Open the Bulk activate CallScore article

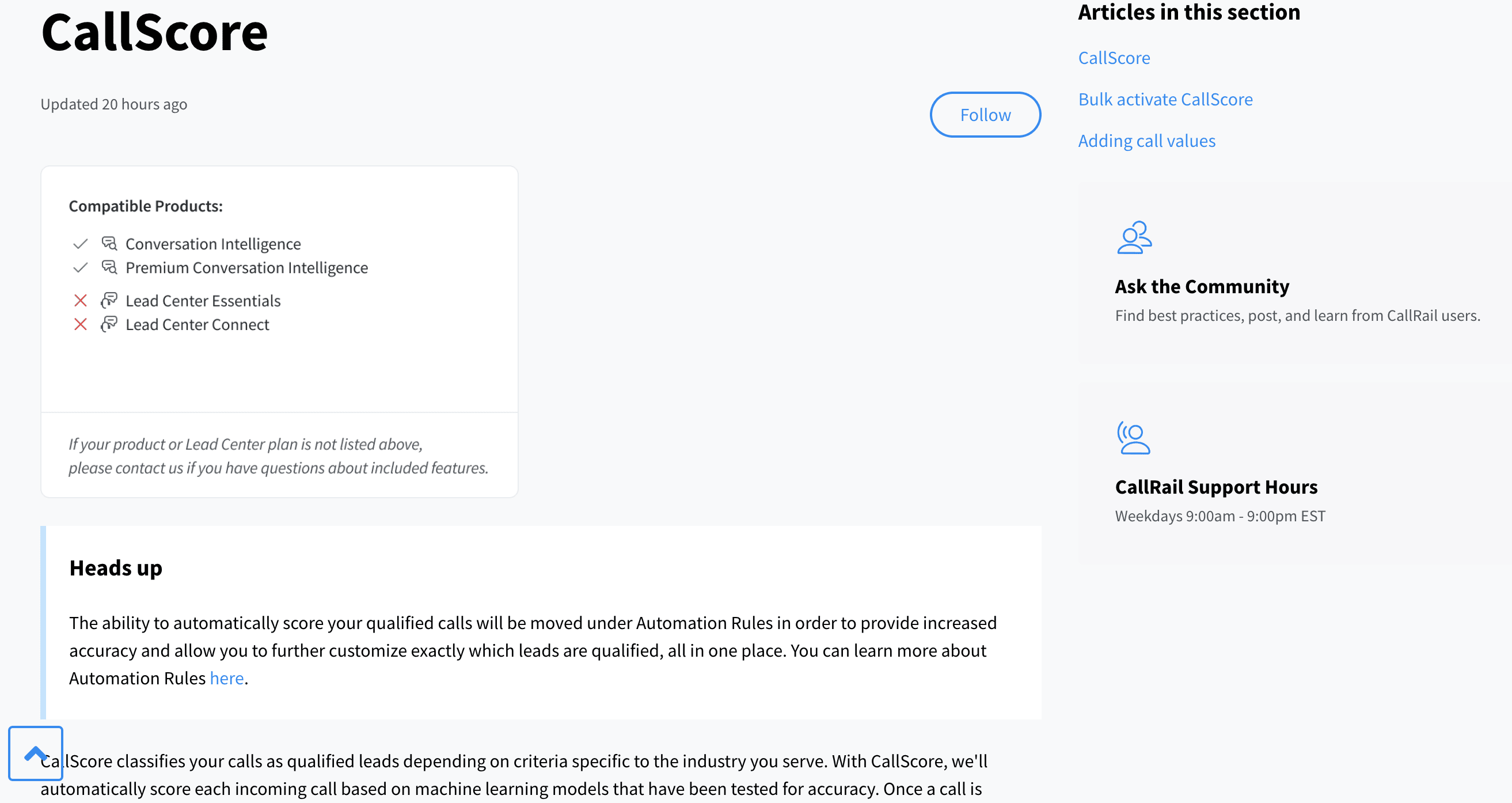[x=1165, y=99]
